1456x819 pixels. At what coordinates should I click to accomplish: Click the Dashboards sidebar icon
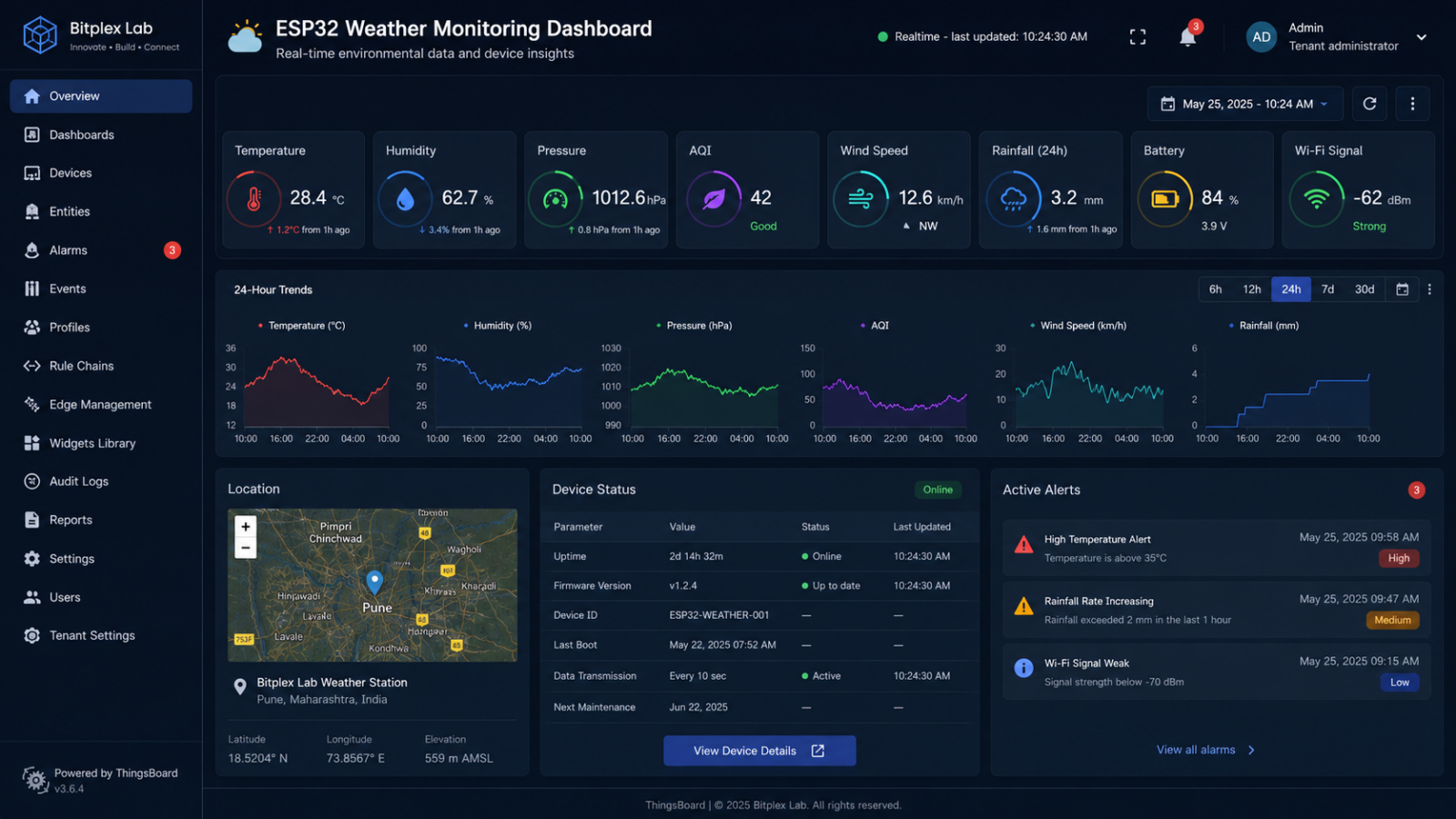point(32,135)
